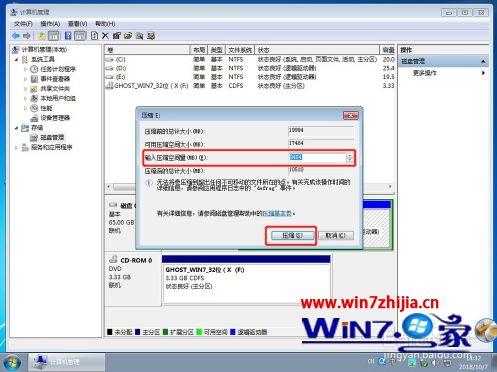The image size is (497, 372).
Task: Expand 更多操作 submenu arrow
Action: tap(483, 73)
